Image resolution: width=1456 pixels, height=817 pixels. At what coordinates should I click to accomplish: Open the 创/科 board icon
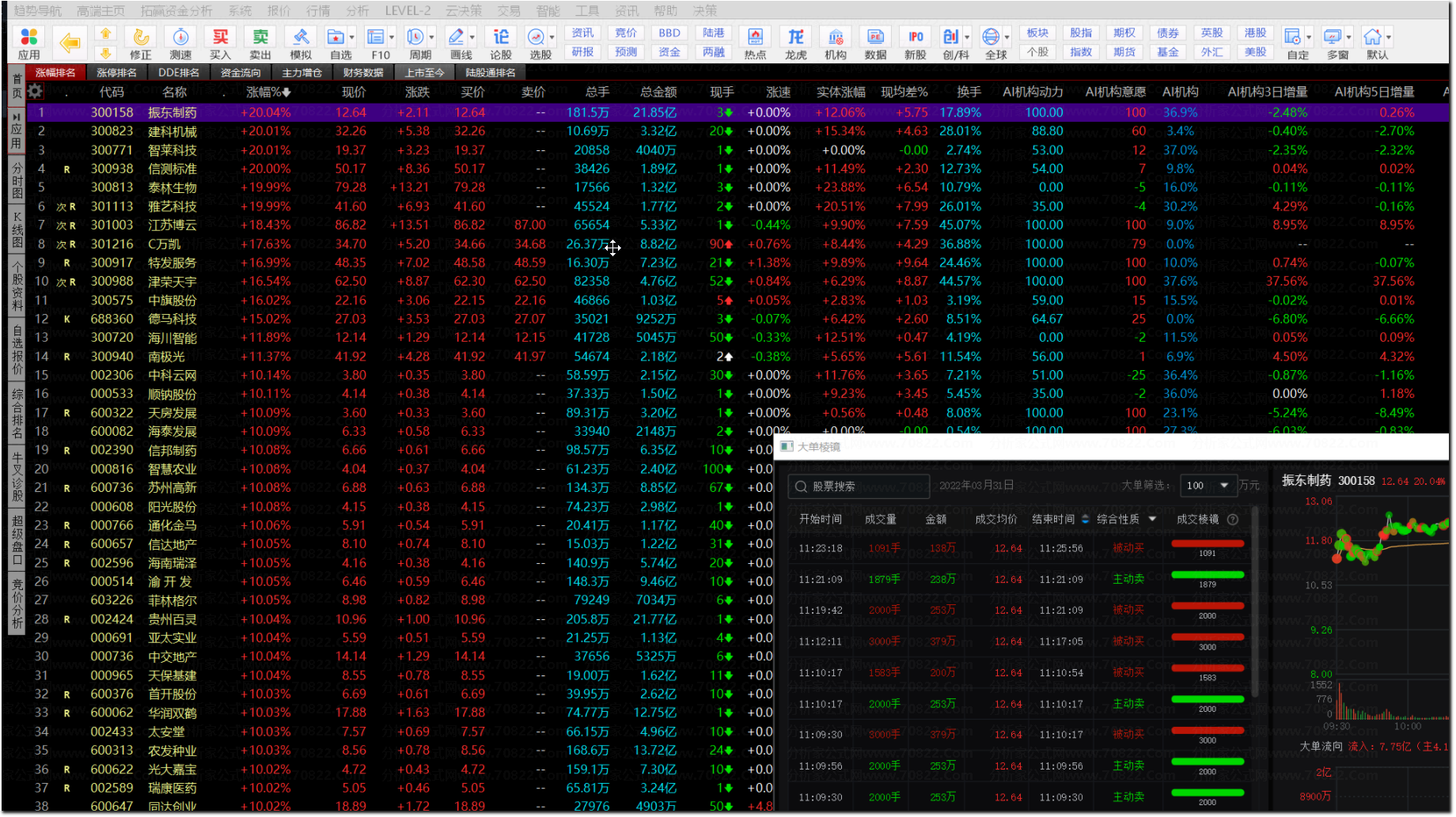(954, 43)
